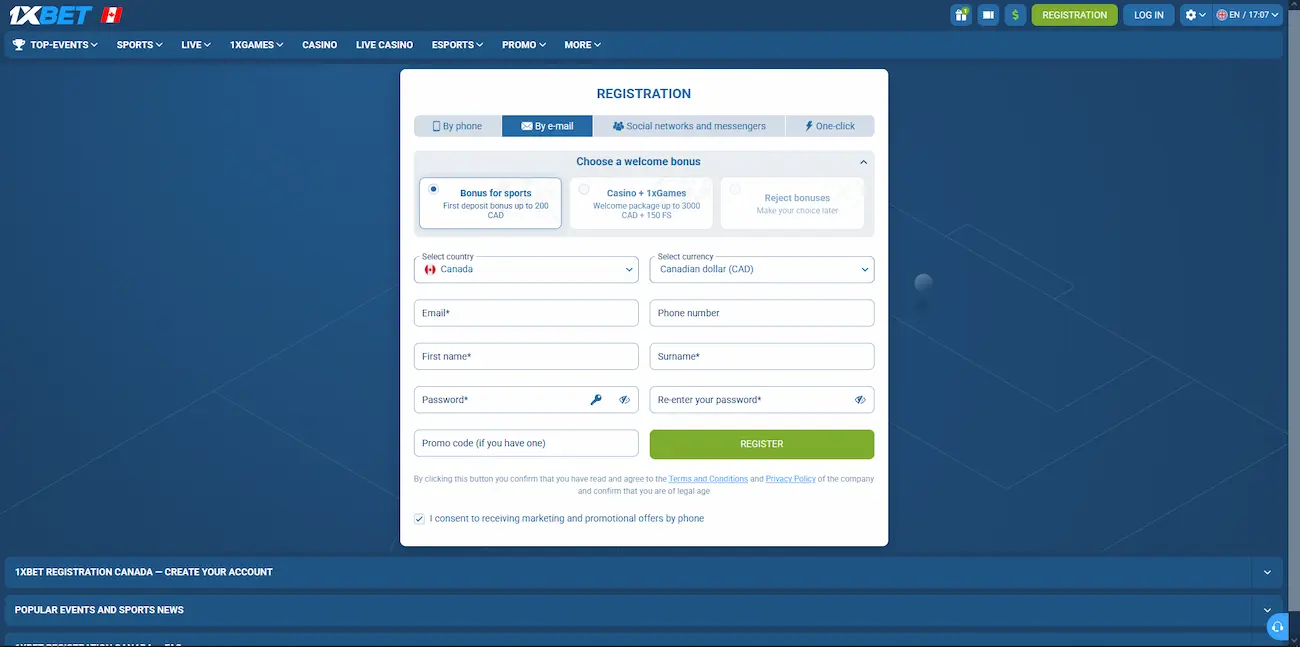Select the Reject bonuses option
This screenshot has width=1300, height=647.
[792, 203]
